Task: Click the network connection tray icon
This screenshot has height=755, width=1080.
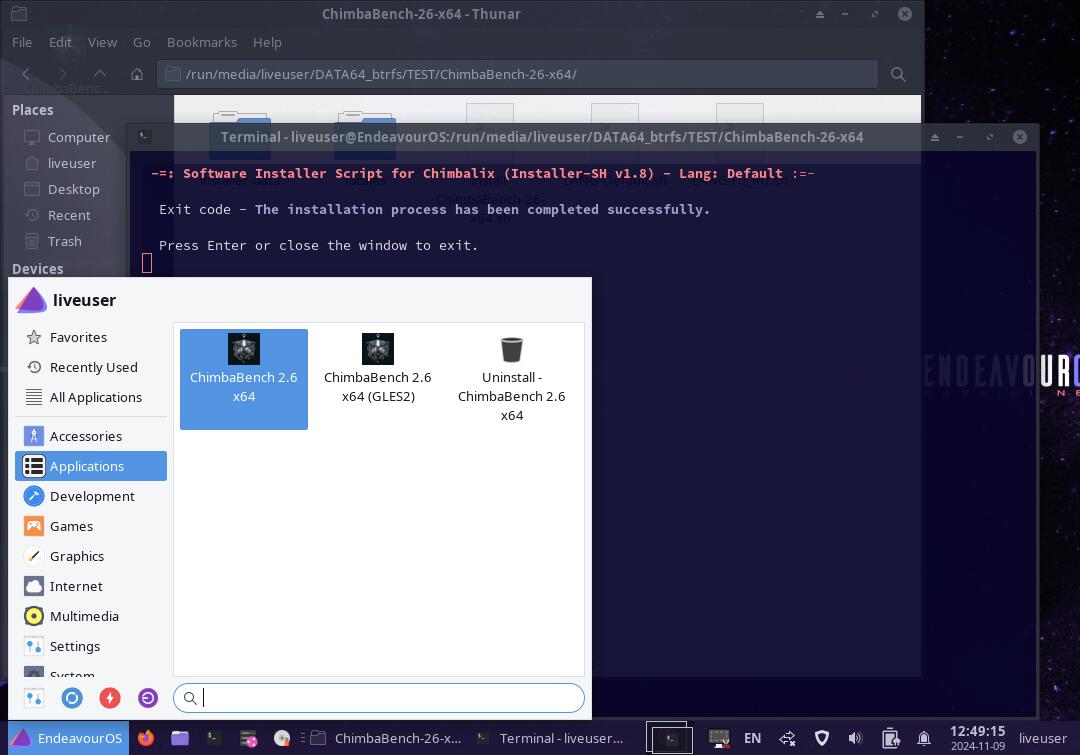Action: click(x=787, y=738)
